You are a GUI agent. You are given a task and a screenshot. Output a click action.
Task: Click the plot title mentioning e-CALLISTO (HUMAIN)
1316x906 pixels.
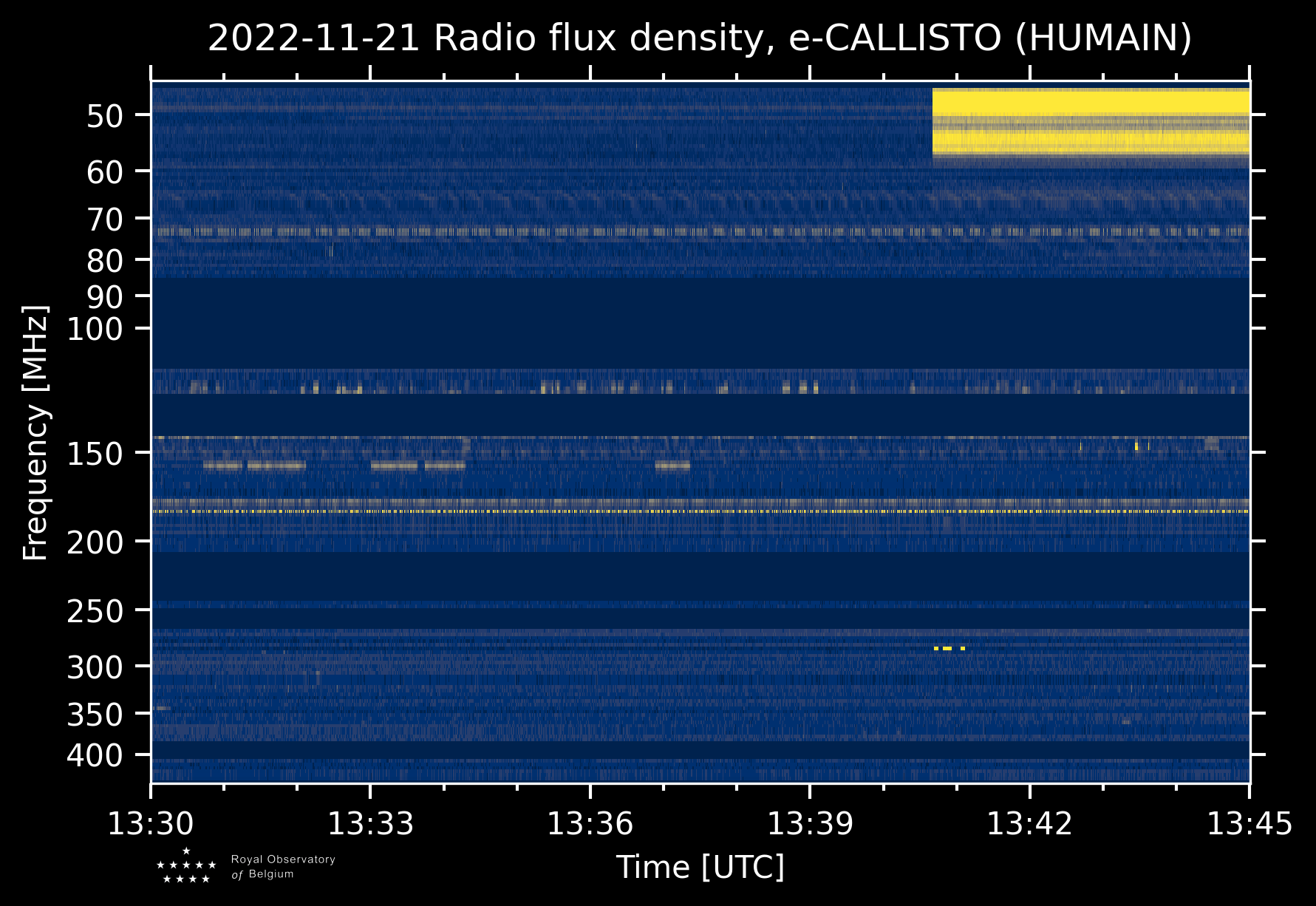point(699,38)
